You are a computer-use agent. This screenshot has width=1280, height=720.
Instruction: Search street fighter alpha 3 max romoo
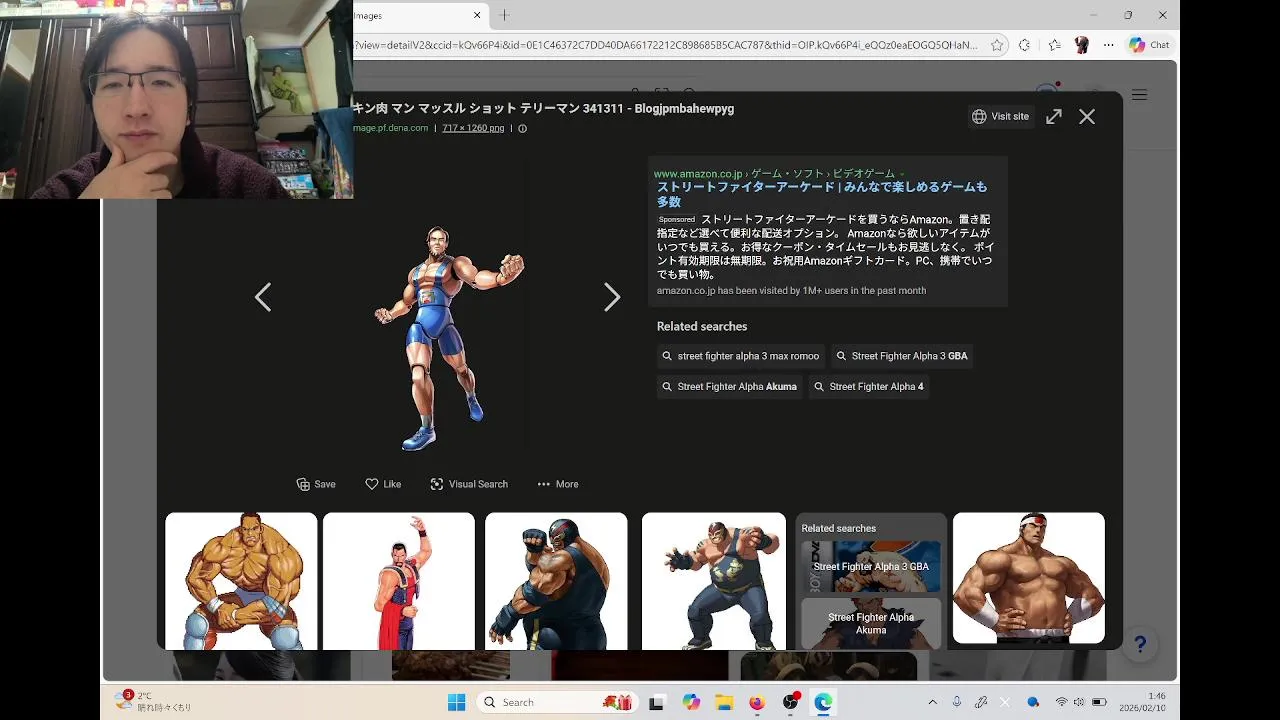[x=741, y=356]
